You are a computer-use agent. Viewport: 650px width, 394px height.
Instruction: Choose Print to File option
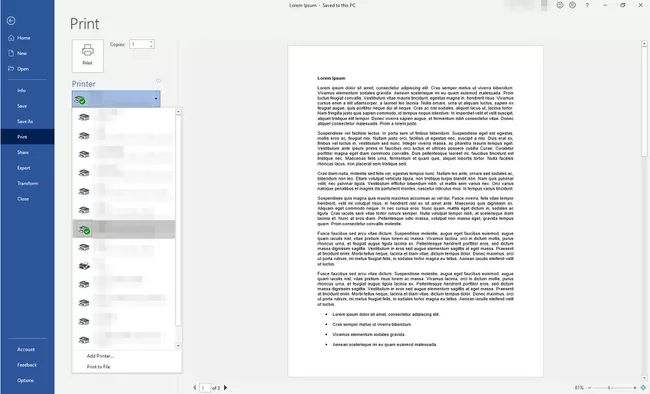coord(99,367)
